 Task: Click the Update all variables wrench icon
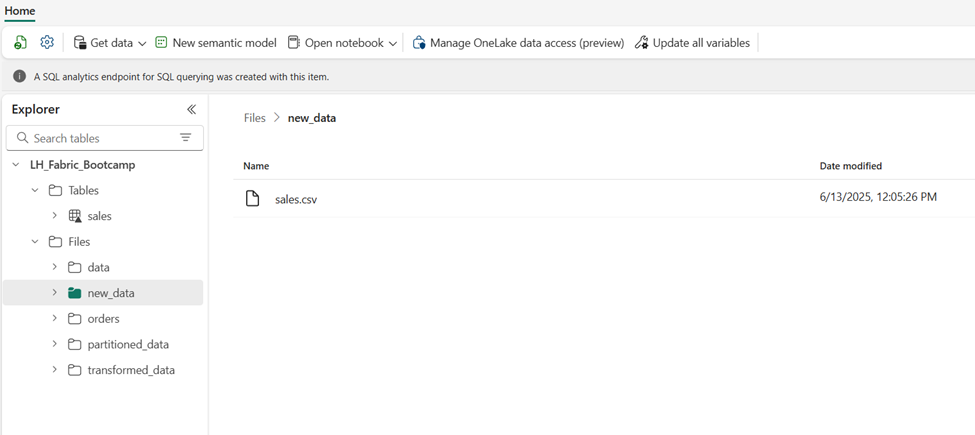642,43
